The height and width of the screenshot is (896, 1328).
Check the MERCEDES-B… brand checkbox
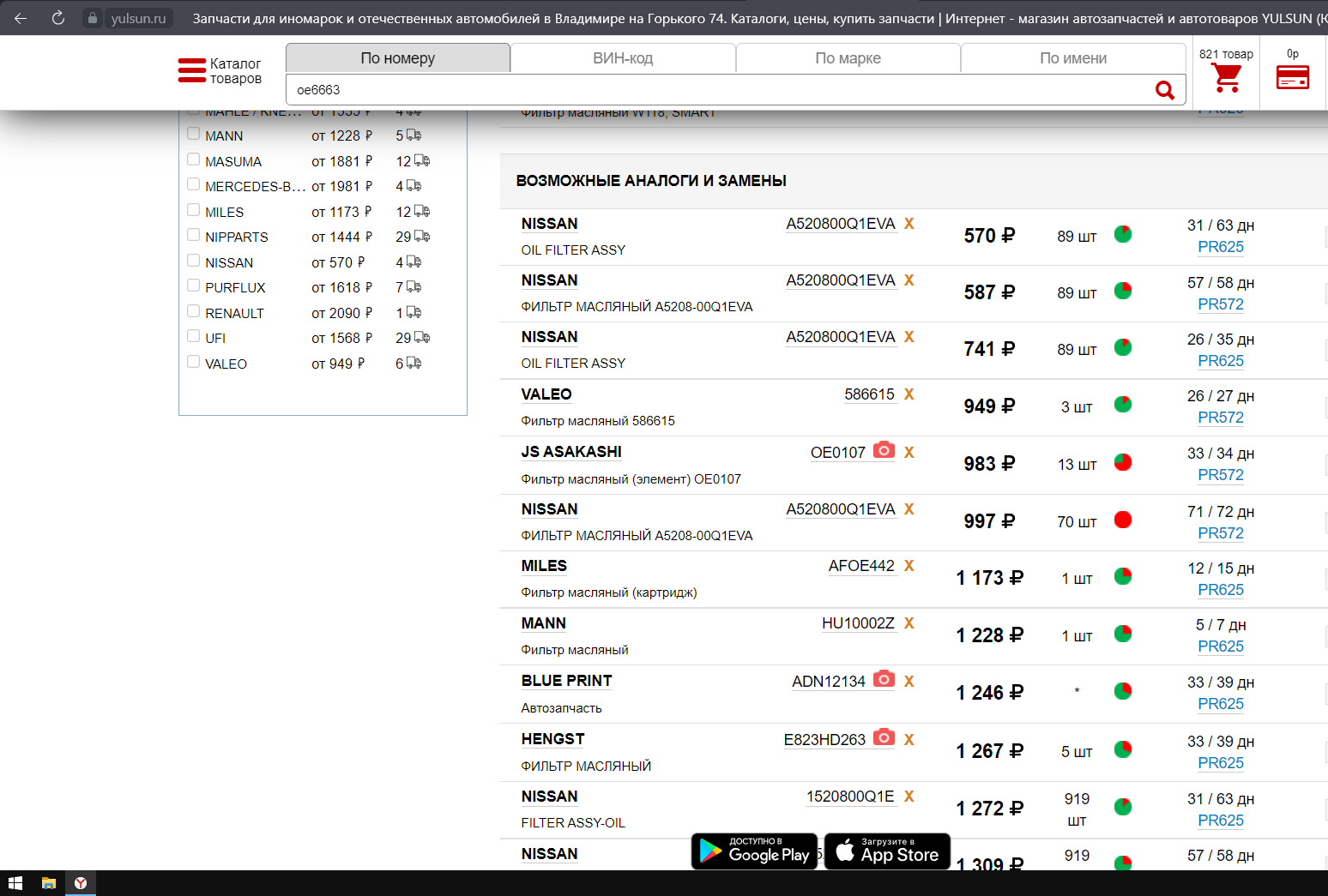[194, 184]
